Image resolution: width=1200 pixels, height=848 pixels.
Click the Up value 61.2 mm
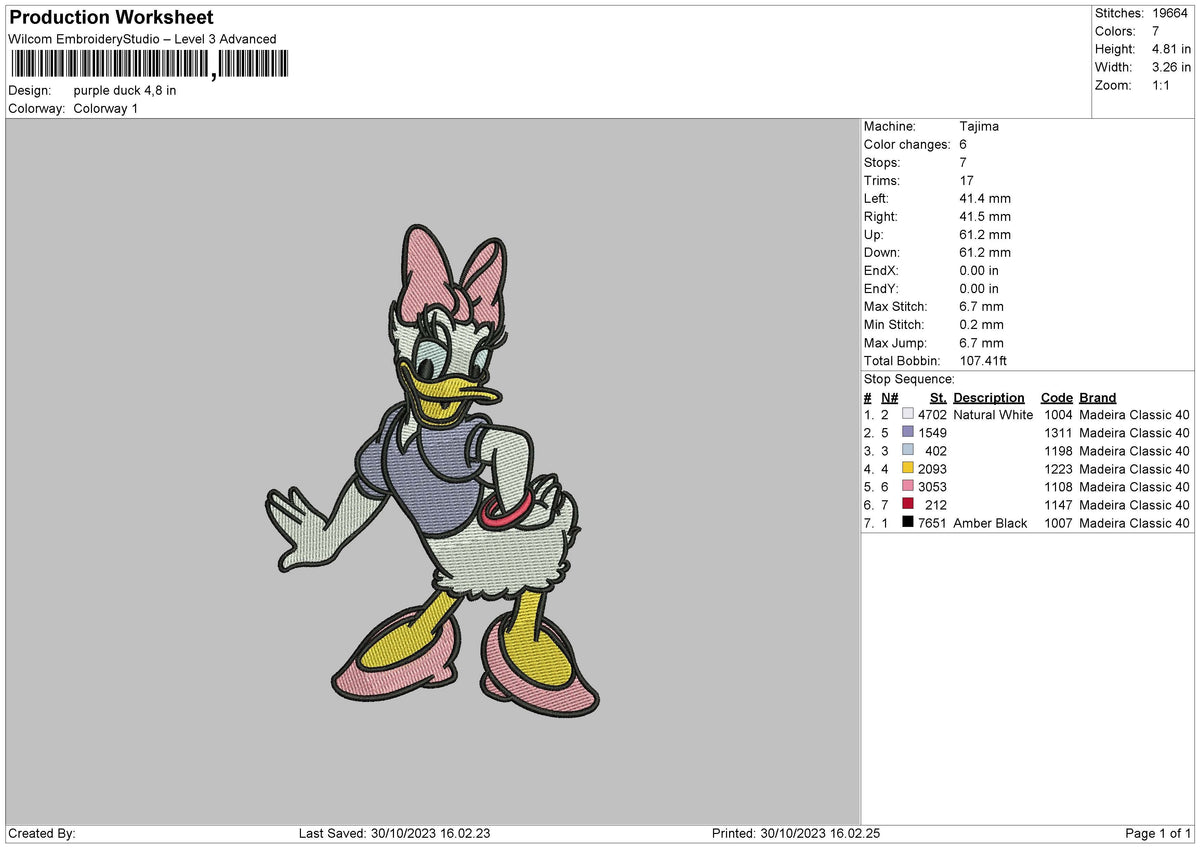[985, 234]
